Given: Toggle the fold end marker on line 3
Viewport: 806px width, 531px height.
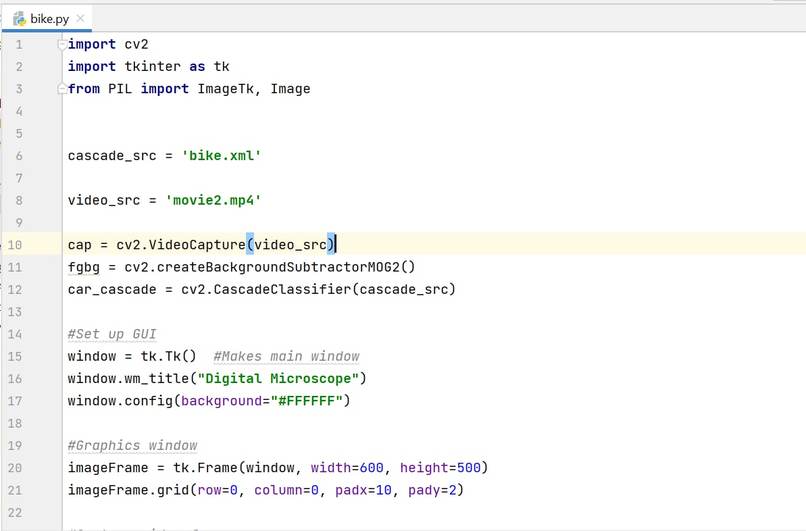Looking at the screenshot, I should pyautogui.click(x=62, y=89).
